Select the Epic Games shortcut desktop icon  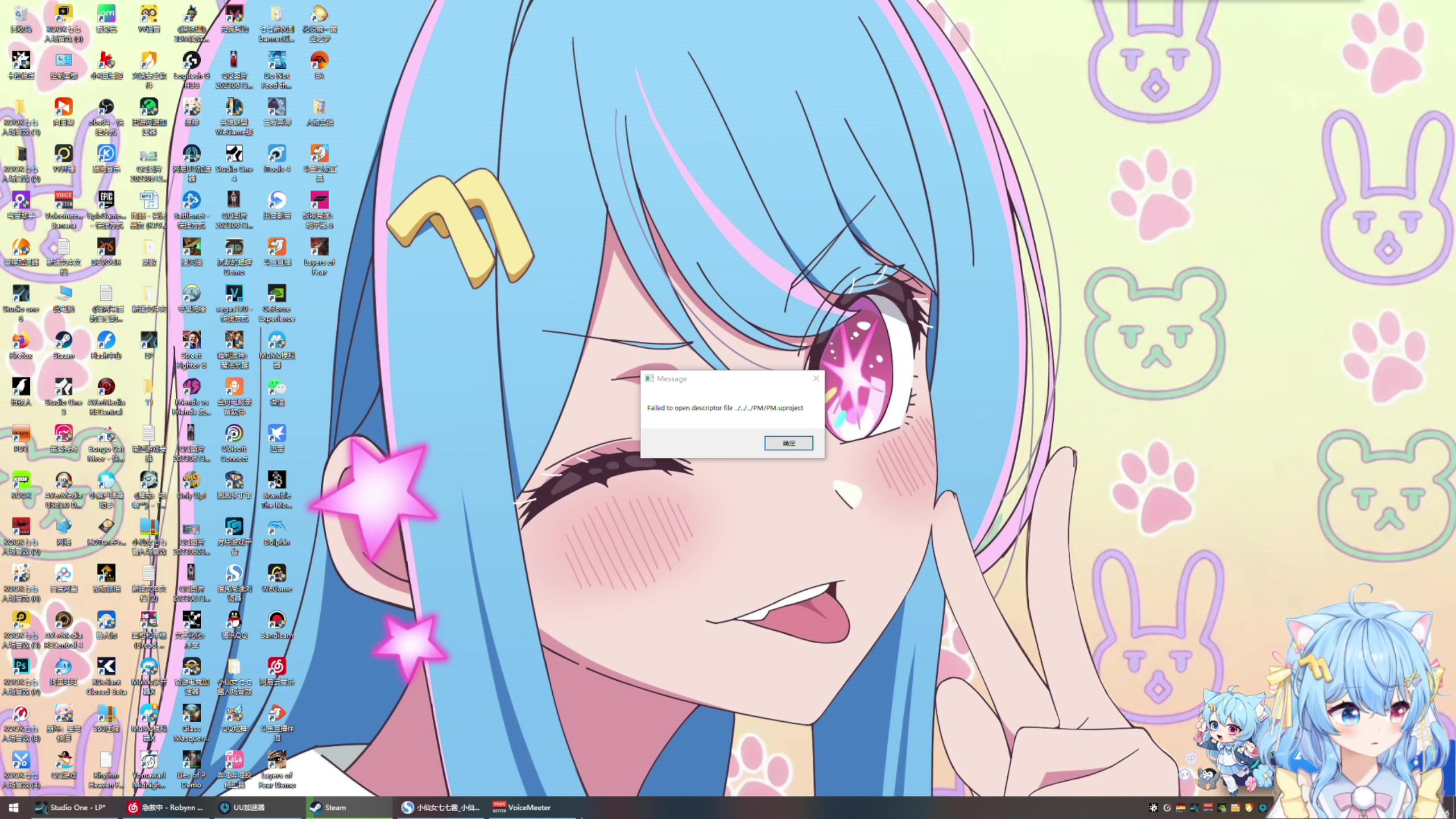tap(106, 210)
